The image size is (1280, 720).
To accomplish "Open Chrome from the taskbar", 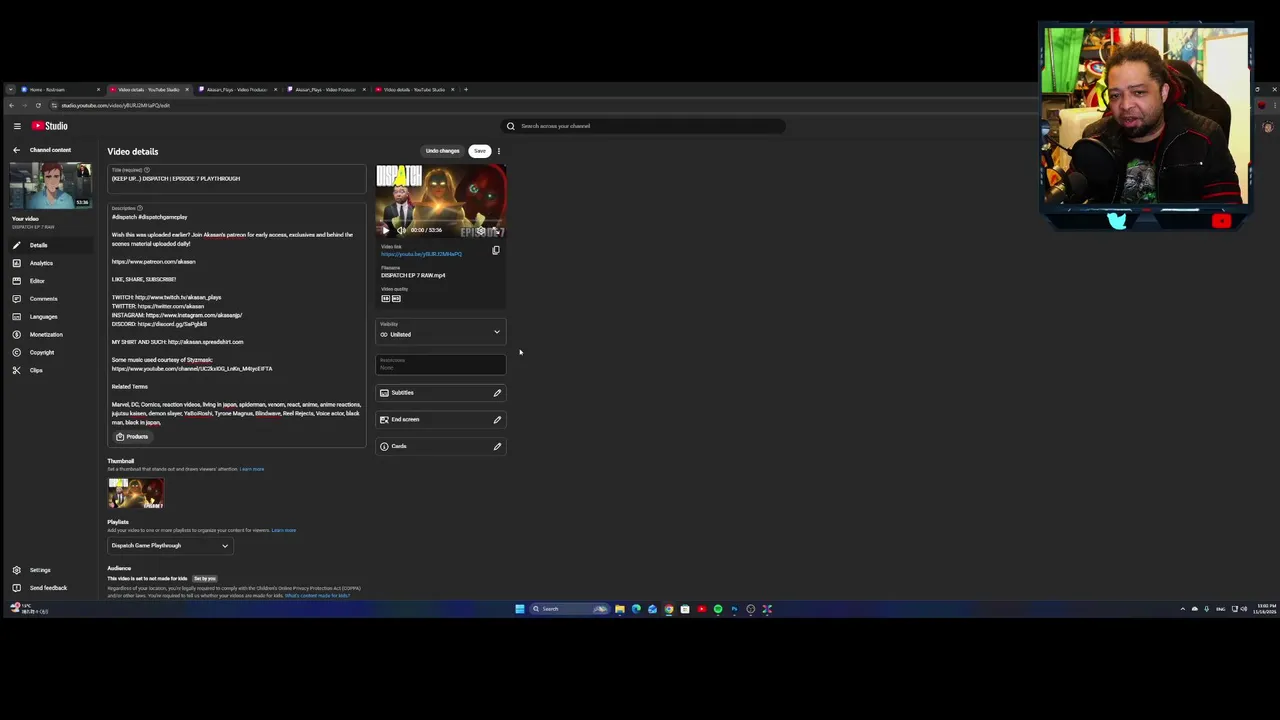I will (x=669, y=609).
